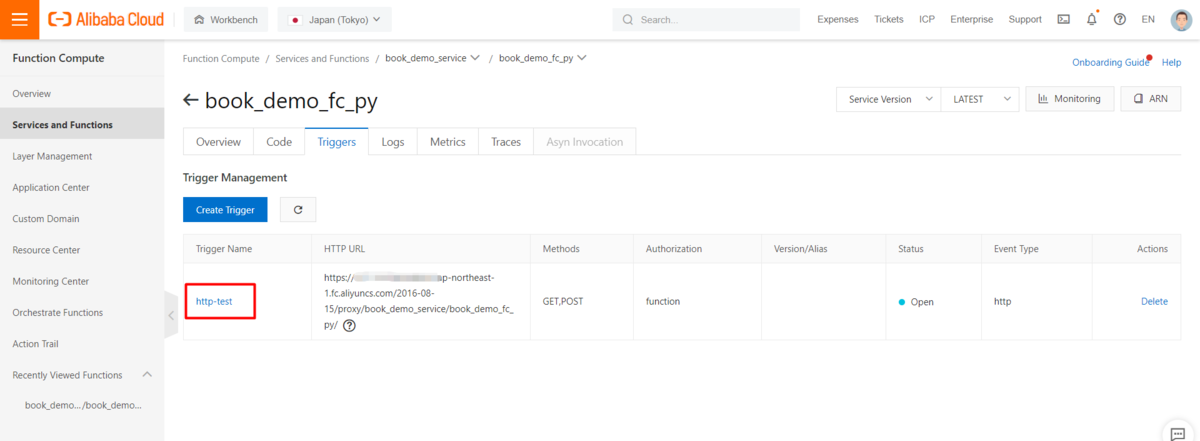Click the Create Trigger button

click(x=225, y=210)
